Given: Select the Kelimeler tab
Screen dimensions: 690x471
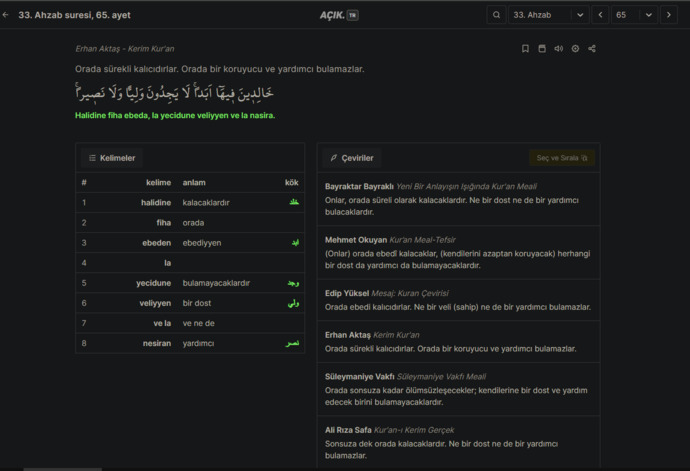Looking at the screenshot, I should click(x=112, y=158).
